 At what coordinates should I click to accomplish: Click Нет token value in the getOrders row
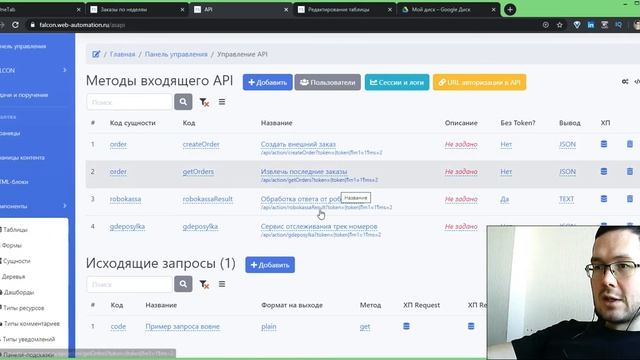[506, 171]
